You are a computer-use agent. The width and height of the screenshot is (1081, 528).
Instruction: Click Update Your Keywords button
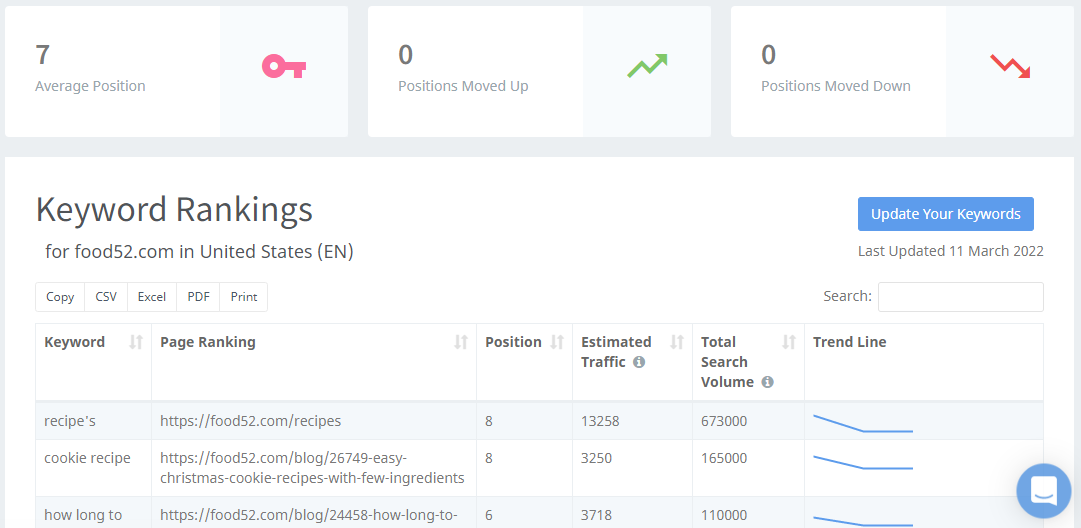click(945, 214)
